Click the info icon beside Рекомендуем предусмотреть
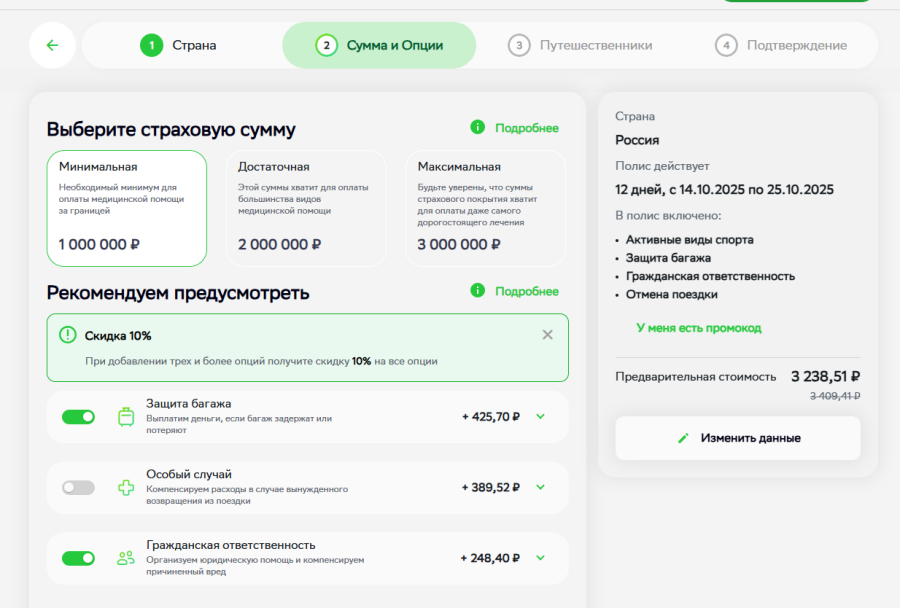900x608 pixels. point(478,291)
